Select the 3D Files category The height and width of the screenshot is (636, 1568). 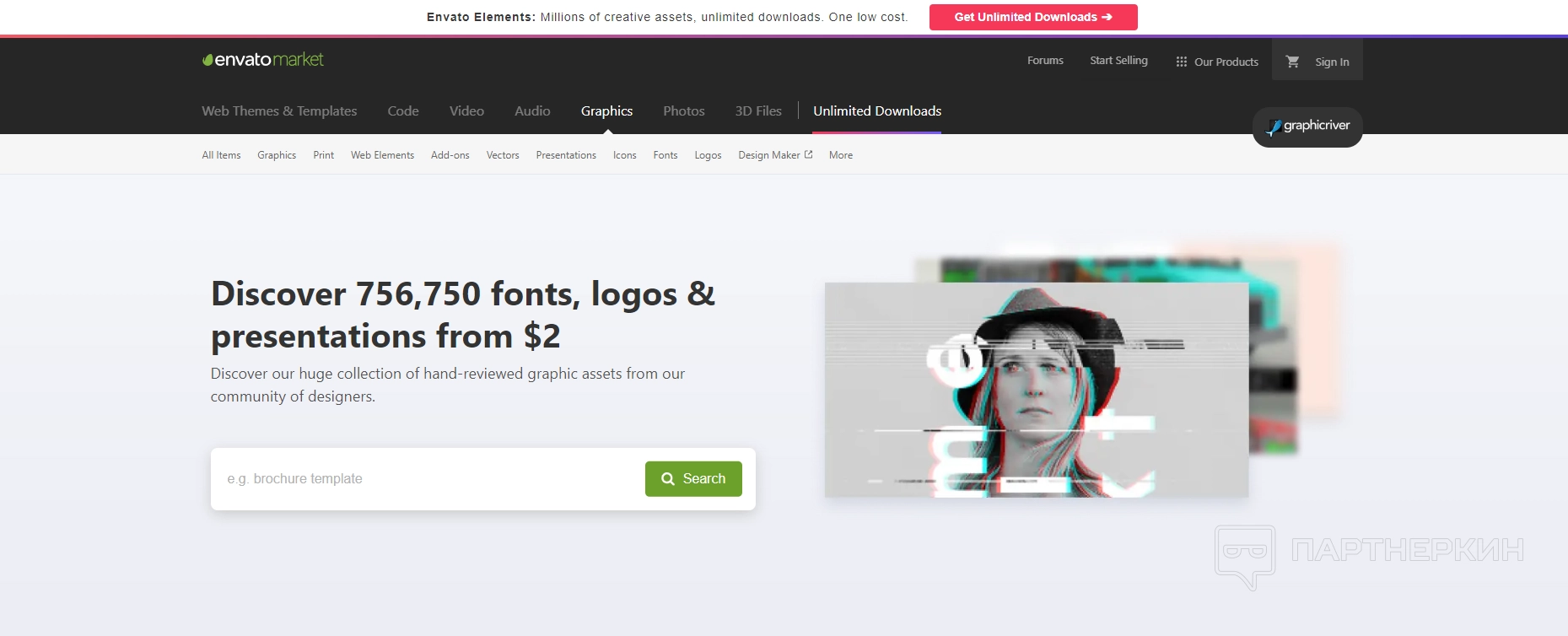(758, 111)
